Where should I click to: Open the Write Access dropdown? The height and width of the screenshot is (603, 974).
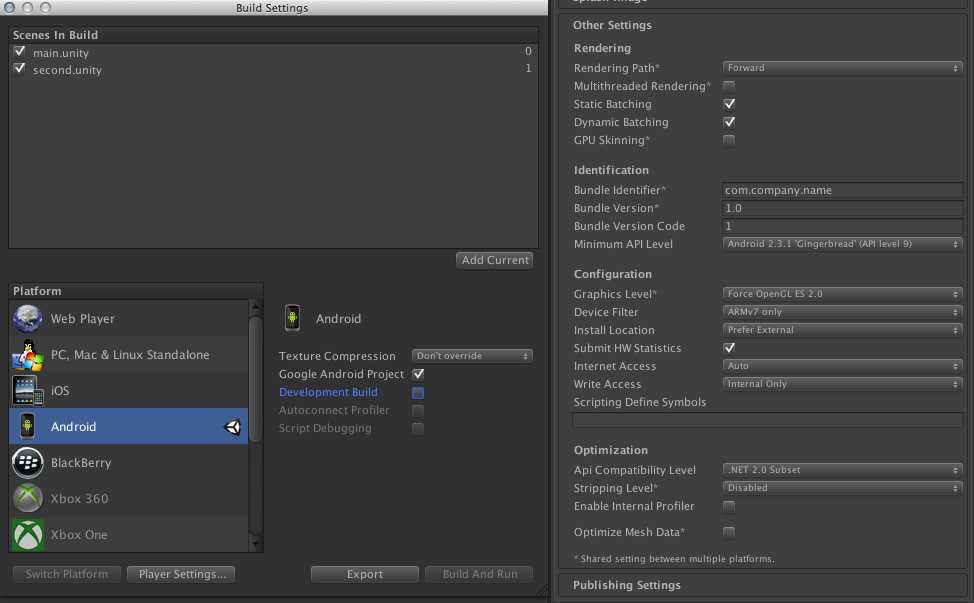tap(842, 384)
